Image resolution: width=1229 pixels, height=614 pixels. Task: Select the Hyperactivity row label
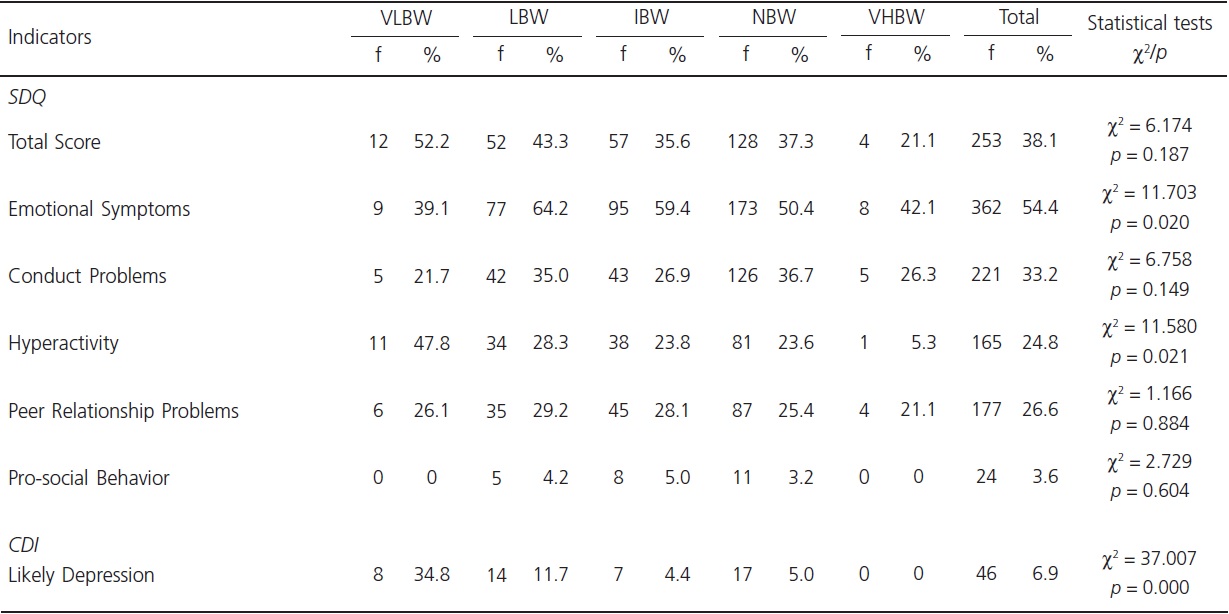click(63, 343)
